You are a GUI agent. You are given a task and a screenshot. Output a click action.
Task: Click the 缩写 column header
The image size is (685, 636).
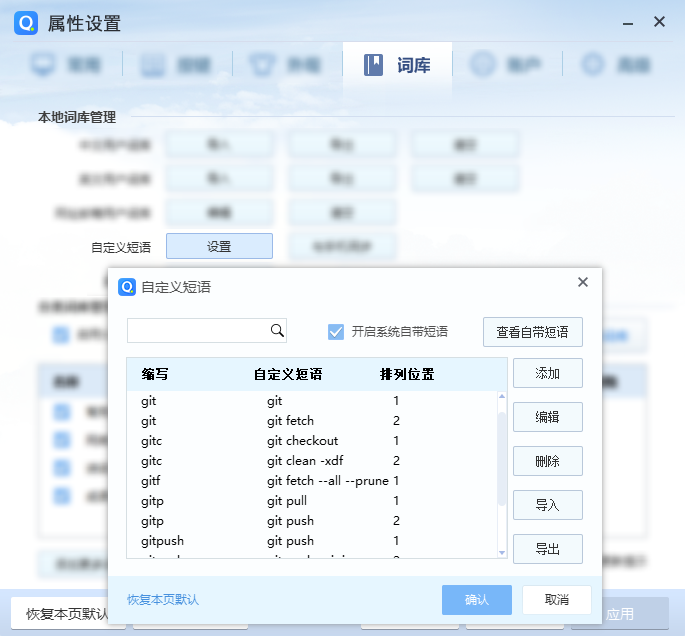coord(155,374)
